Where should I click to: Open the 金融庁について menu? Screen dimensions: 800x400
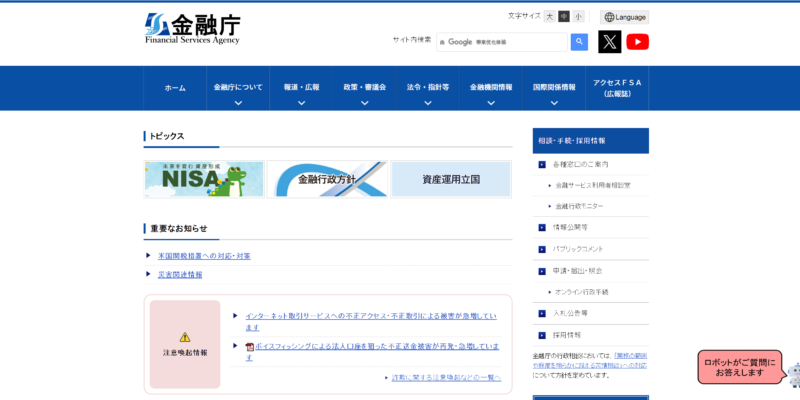[x=238, y=87]
